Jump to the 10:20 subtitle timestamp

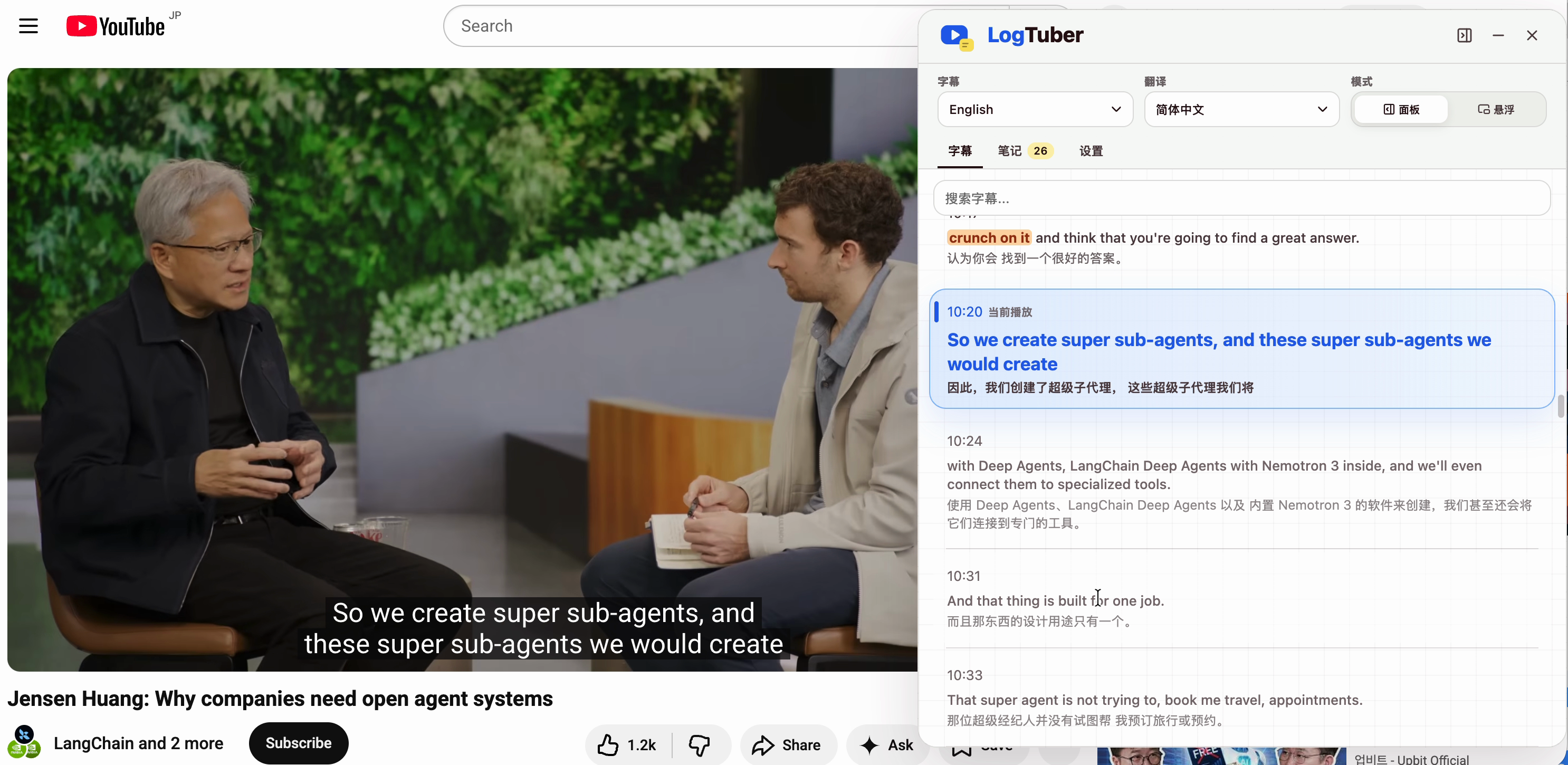(964, 312)
